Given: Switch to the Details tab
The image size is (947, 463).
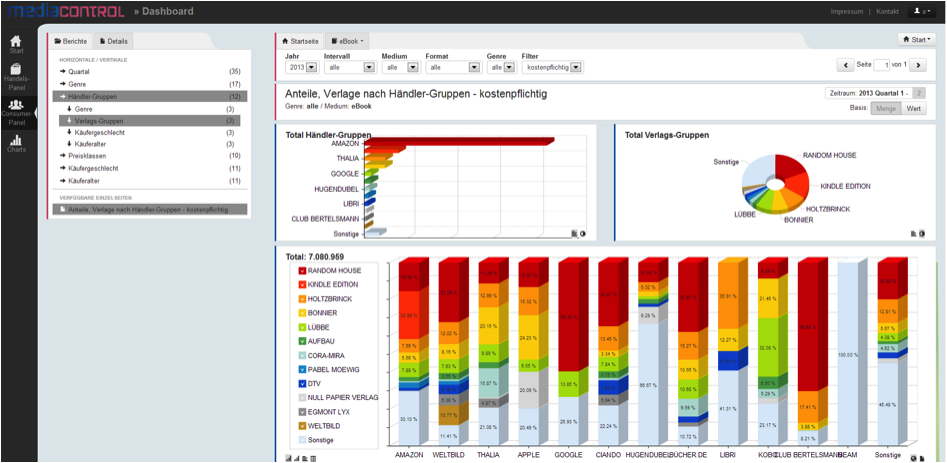Looking at the screenshot, I should 114,41.
